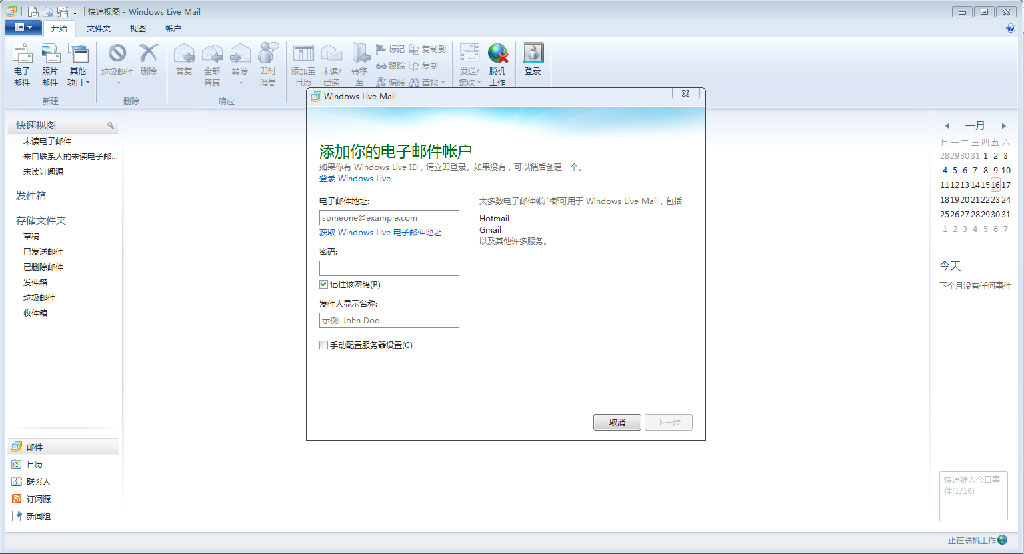Click the sign in (登录) icon
This screenshot has height=554, width=1024.
click(533, 60)
